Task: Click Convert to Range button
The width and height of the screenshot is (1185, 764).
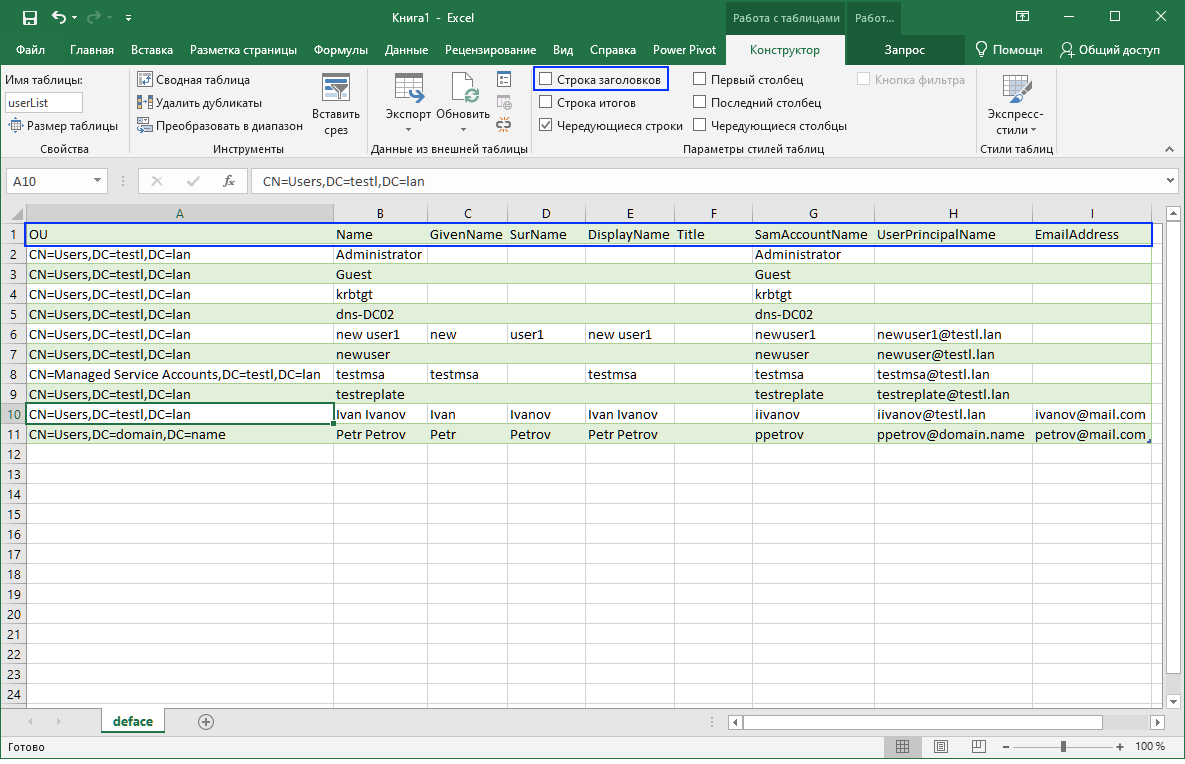Action: 219,126
